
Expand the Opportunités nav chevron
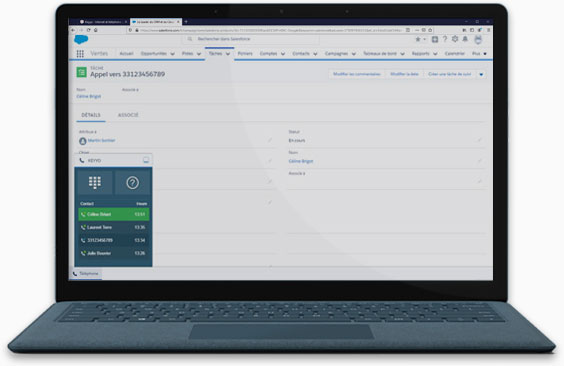tap(172, 54)
